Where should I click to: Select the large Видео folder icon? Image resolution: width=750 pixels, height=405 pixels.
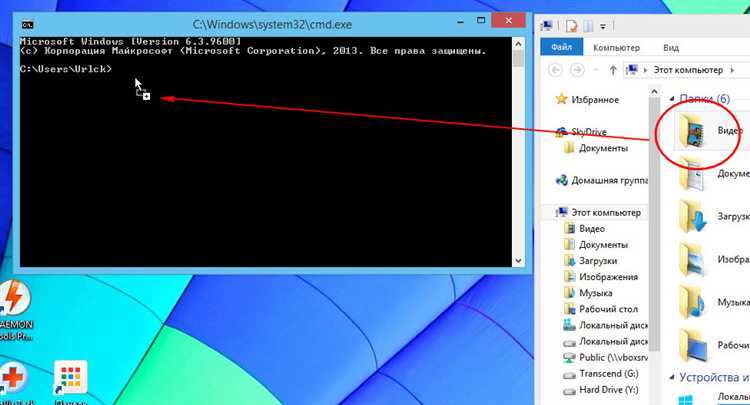coord(691,130)
